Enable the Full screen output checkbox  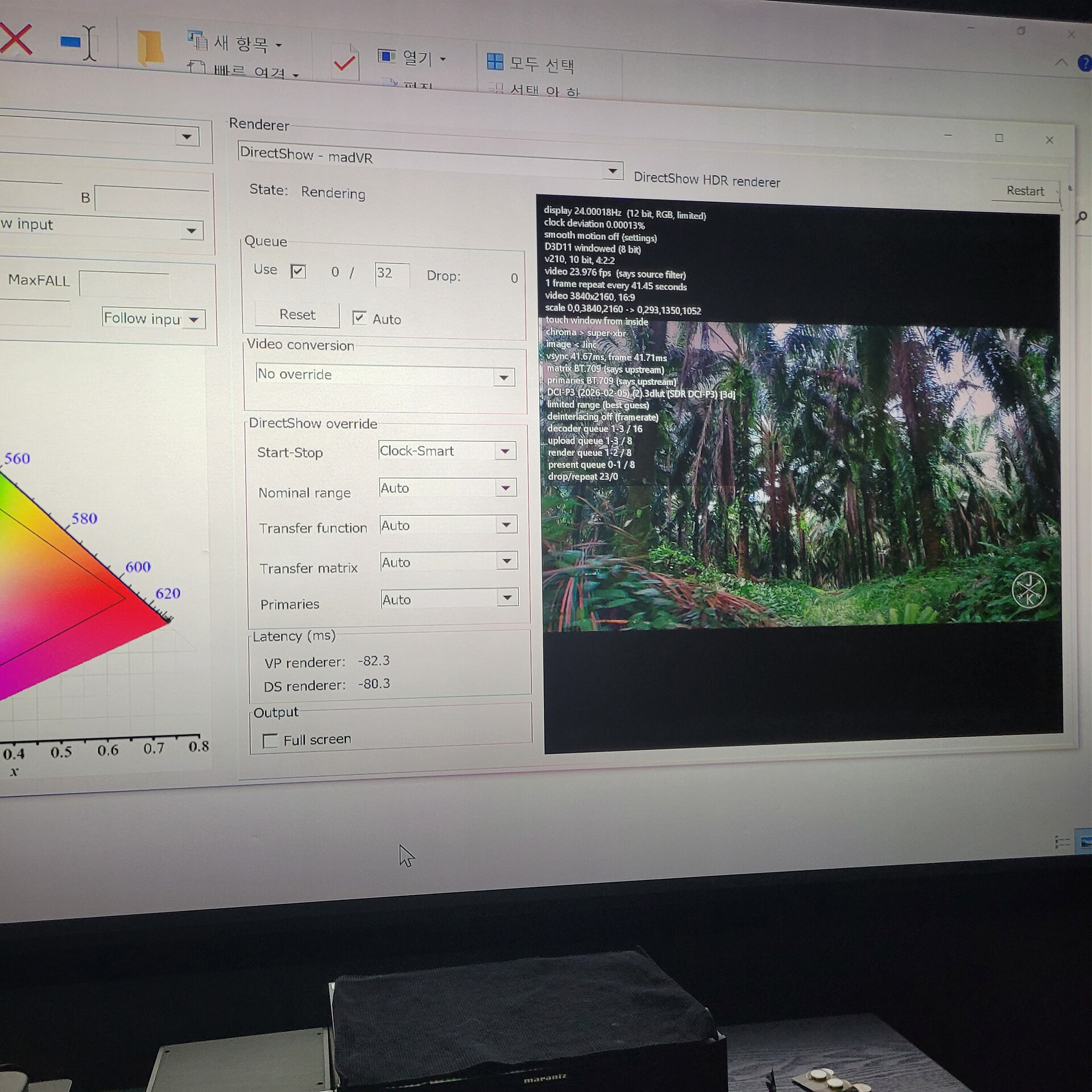(x=270, y=740)
